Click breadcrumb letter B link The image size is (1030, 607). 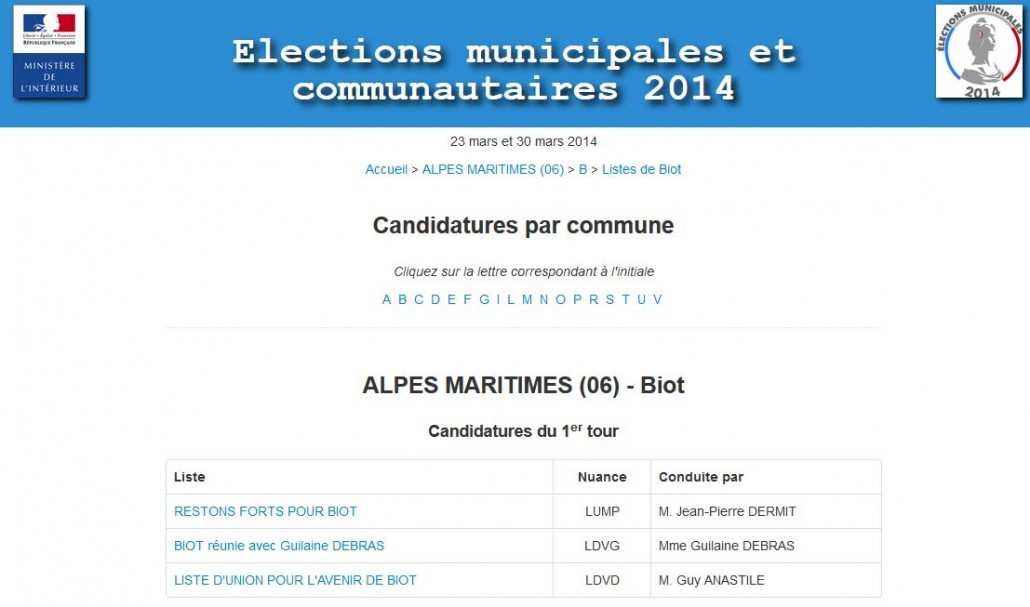pos(583,169)
